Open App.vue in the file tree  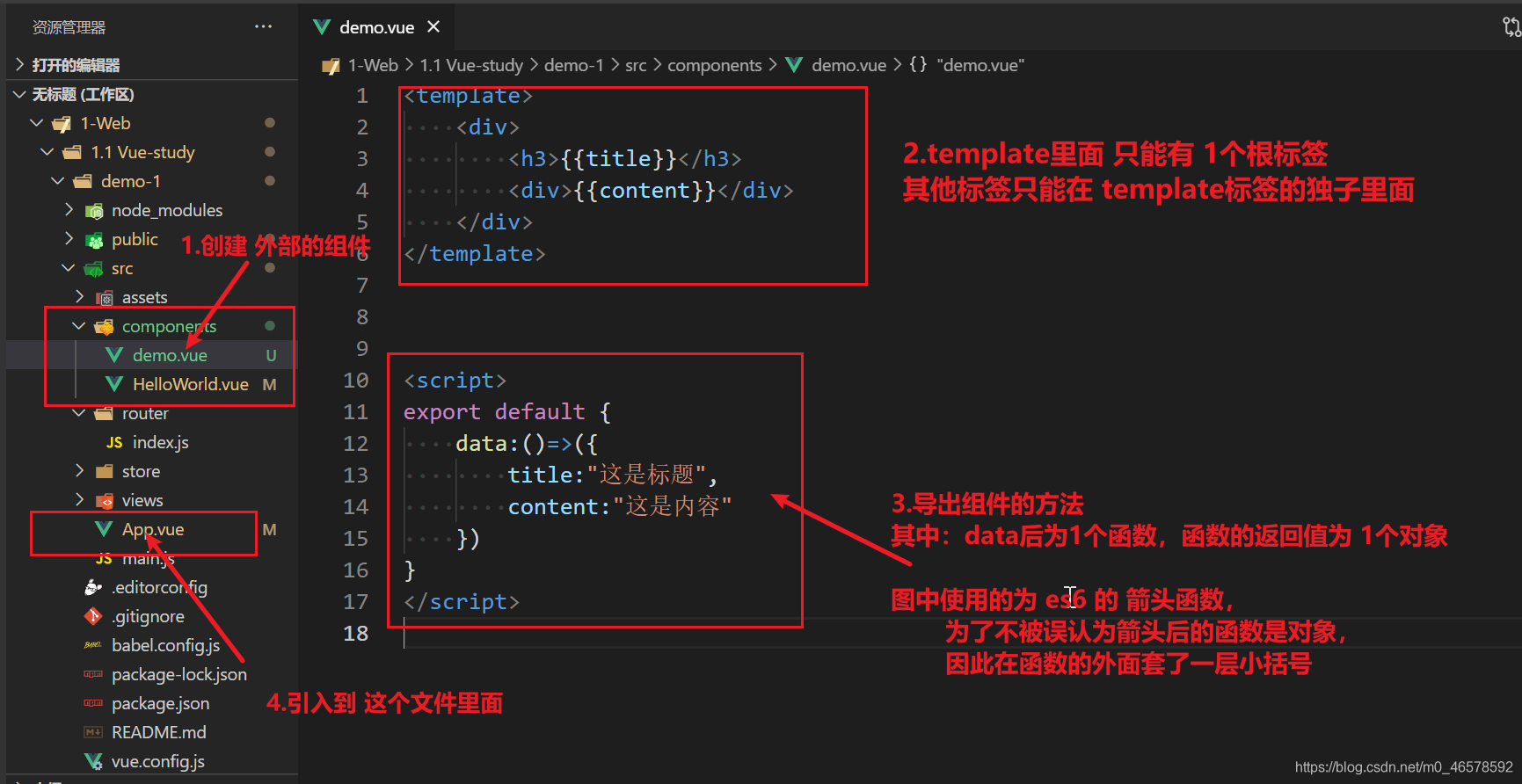tap(153, 529)
